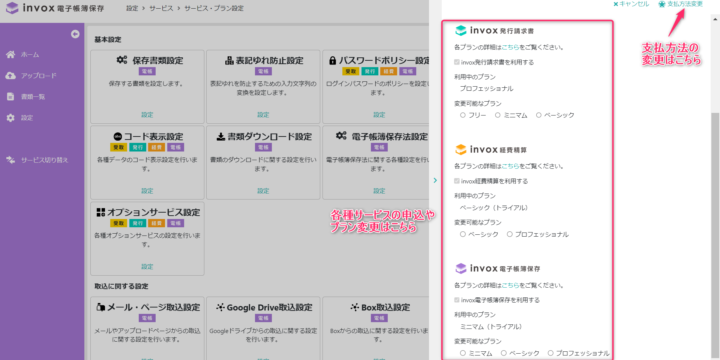Click the キャンセル x icon

pos(616,4)
